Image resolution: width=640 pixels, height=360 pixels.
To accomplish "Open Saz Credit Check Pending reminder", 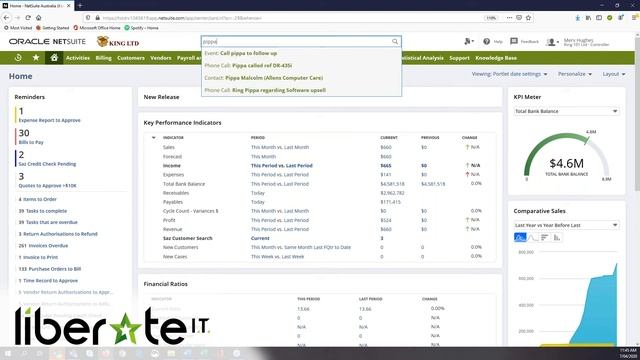I will [x=47, y=164].
